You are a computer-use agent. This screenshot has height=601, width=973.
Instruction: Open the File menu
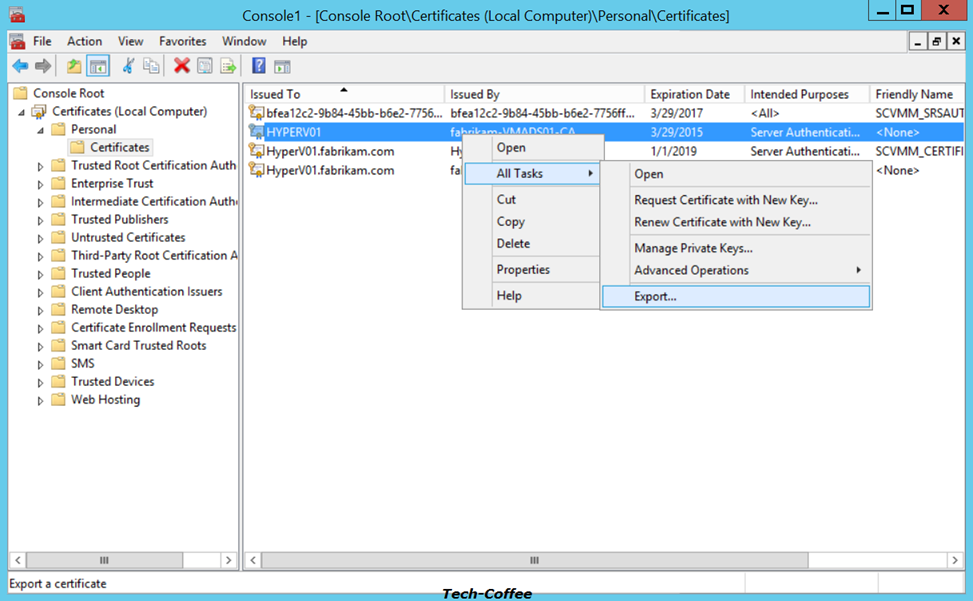tap(42, 42)
